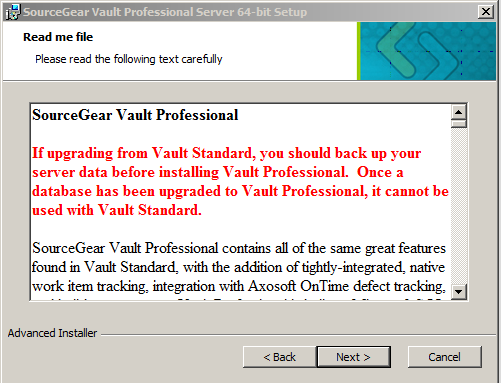Click the 'Read me file' header title

coord(58,37)
